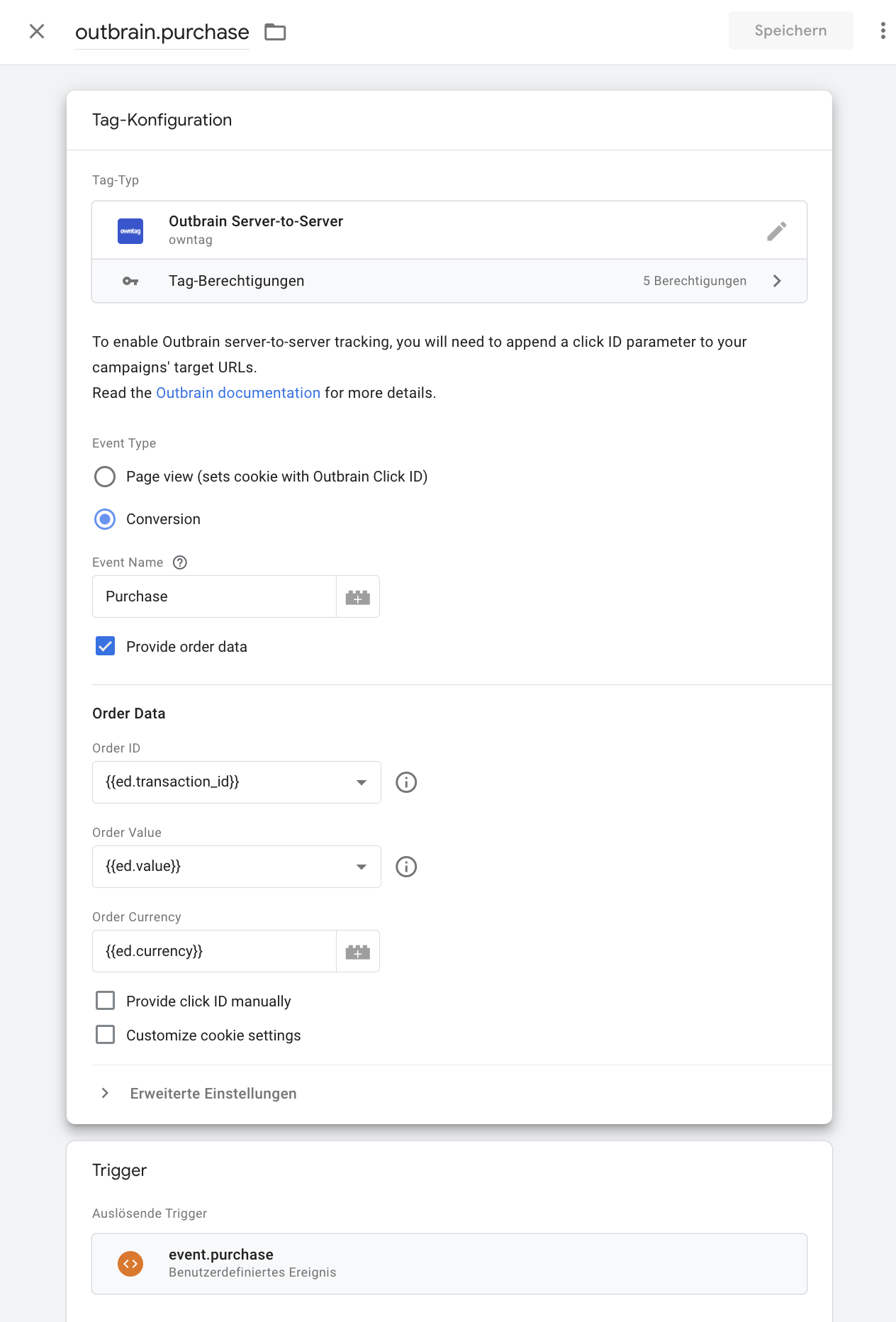
Task: Uncheck Provide order data checkbox
Action: tap(105, 646)
